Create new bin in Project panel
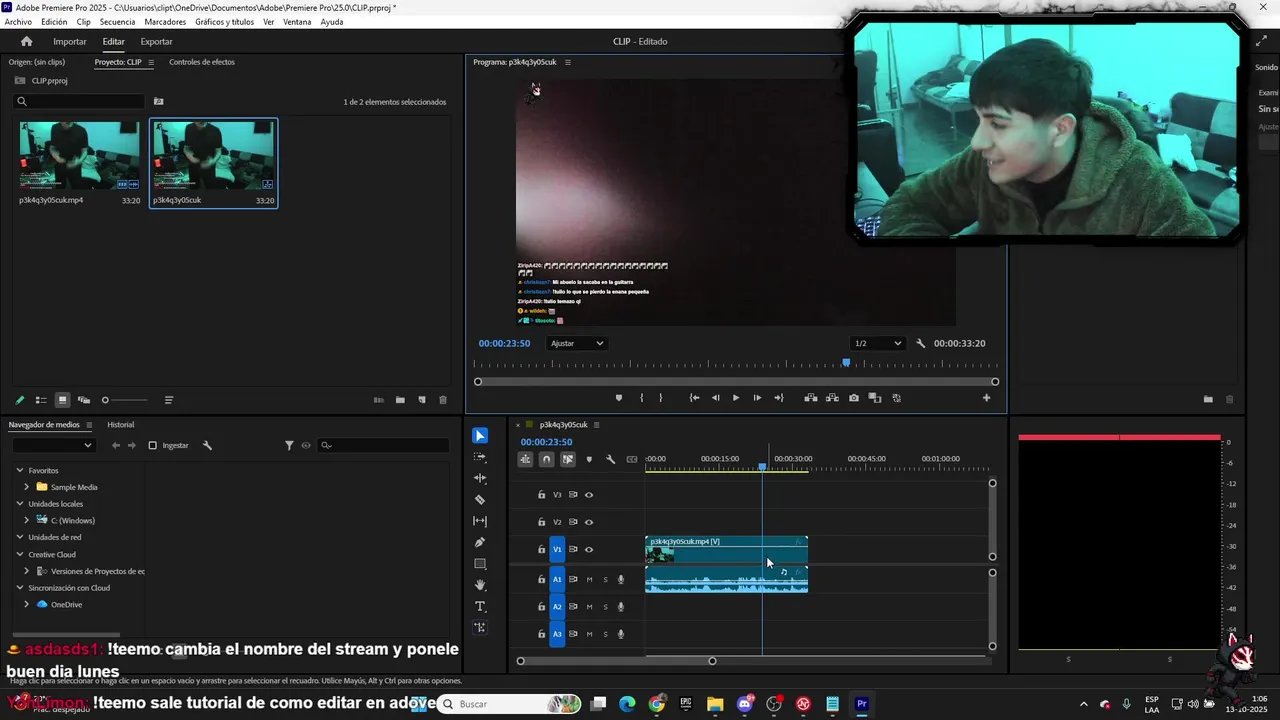The image size is (1280, 720). (x=400, y=400)
